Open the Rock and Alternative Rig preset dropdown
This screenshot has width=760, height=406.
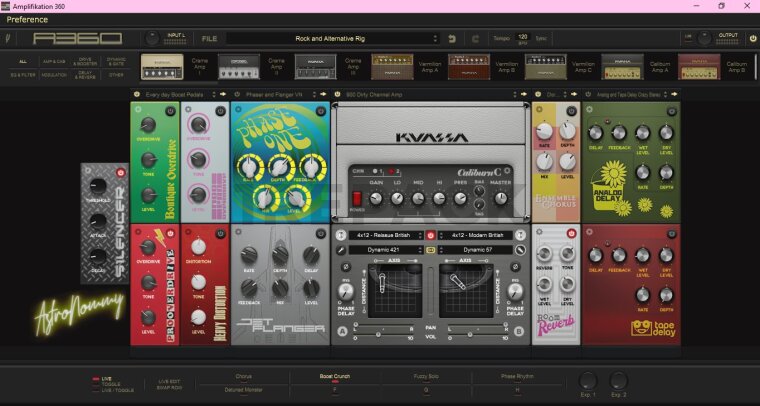click(x=330, y=38)
